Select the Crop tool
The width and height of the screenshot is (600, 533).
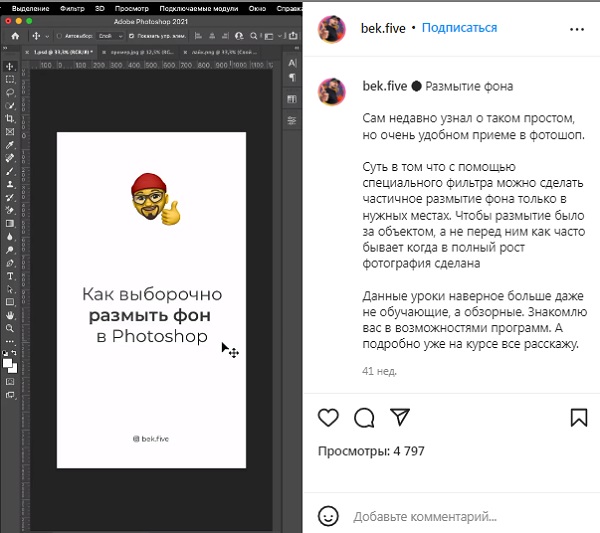[10, 119]
